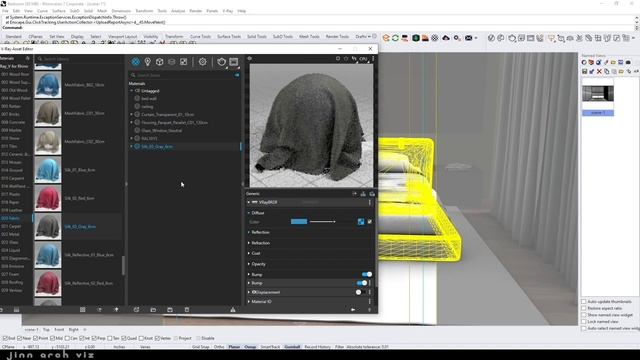Click diffuse color texture slot icon

(361, 222)
